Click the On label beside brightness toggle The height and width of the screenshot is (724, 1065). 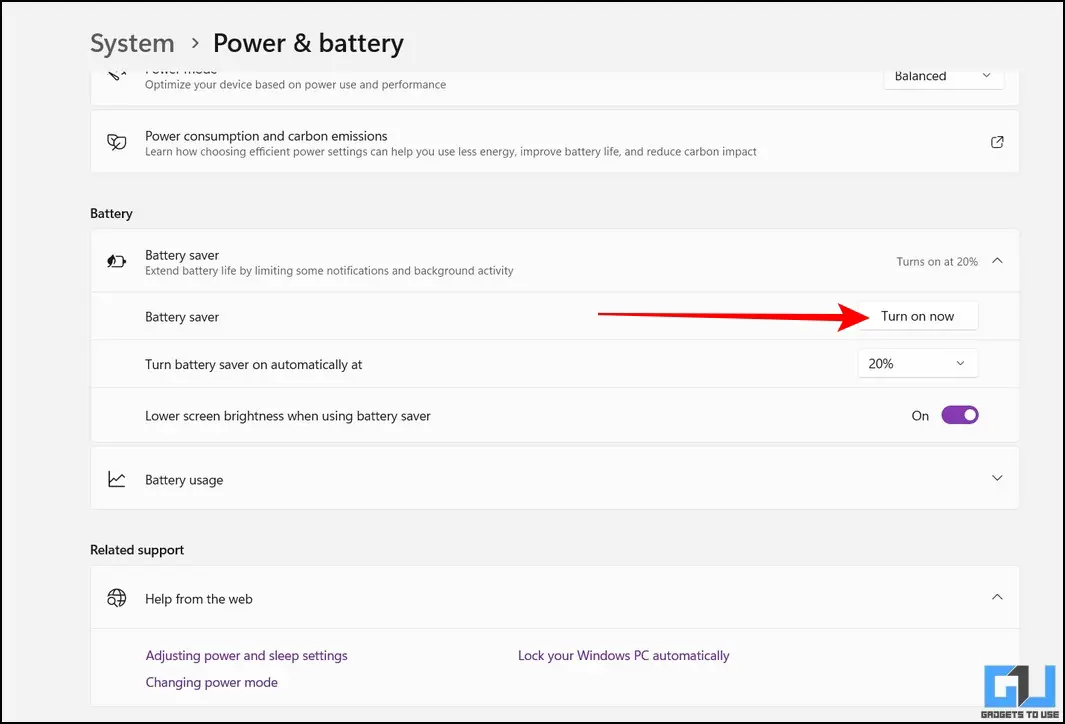[x=920, y=416]
